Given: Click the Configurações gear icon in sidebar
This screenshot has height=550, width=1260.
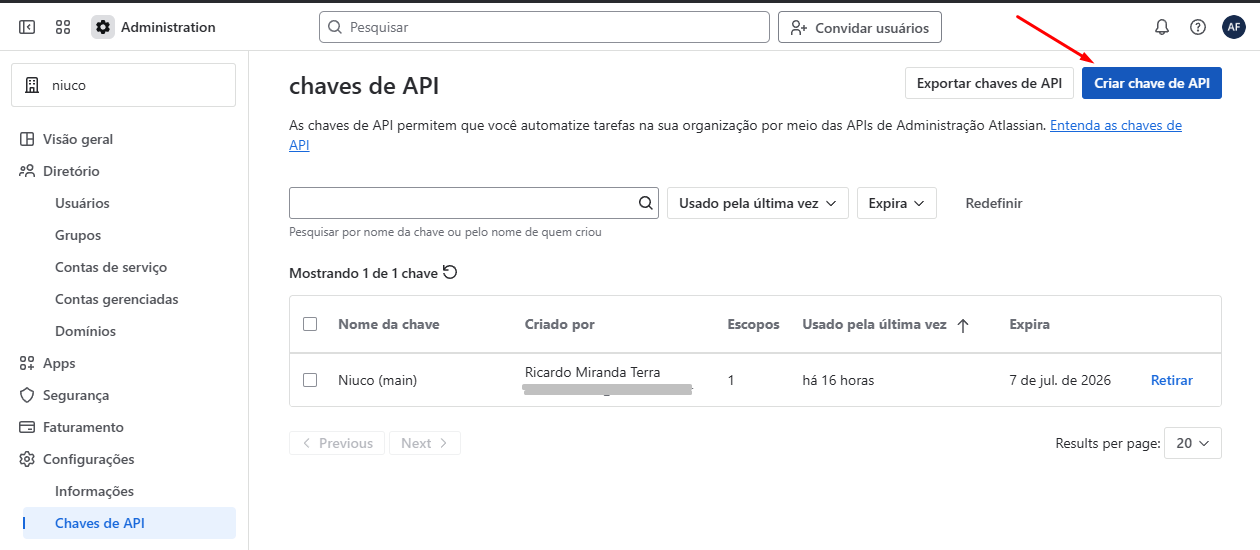Looking at the screenshot, I should coord(27,459).
